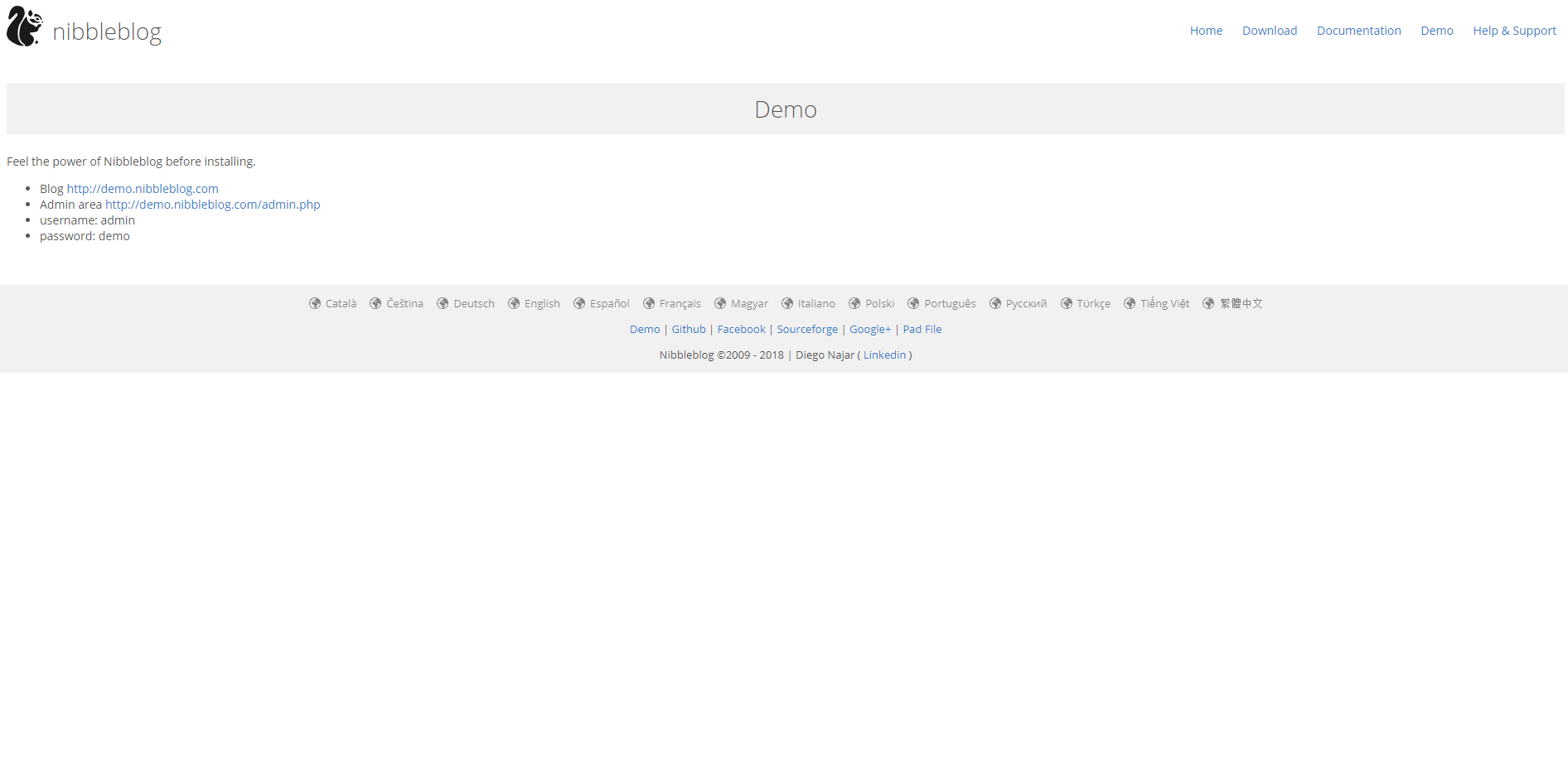Click the "username: admin" text
Screen dimensions: 1568x777
(87, 220)
